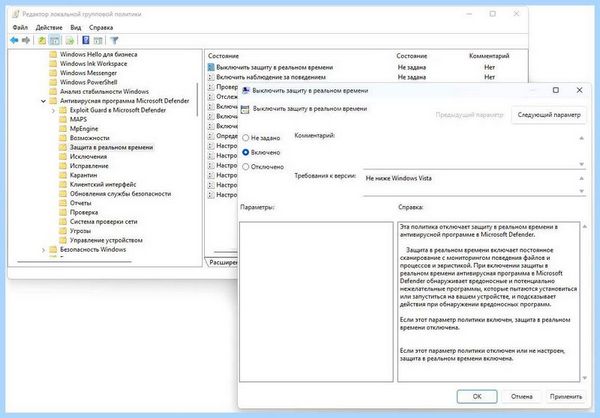Open the Вид menu
The height and width of the screenshot is (418, 600).
pos(76,28)
